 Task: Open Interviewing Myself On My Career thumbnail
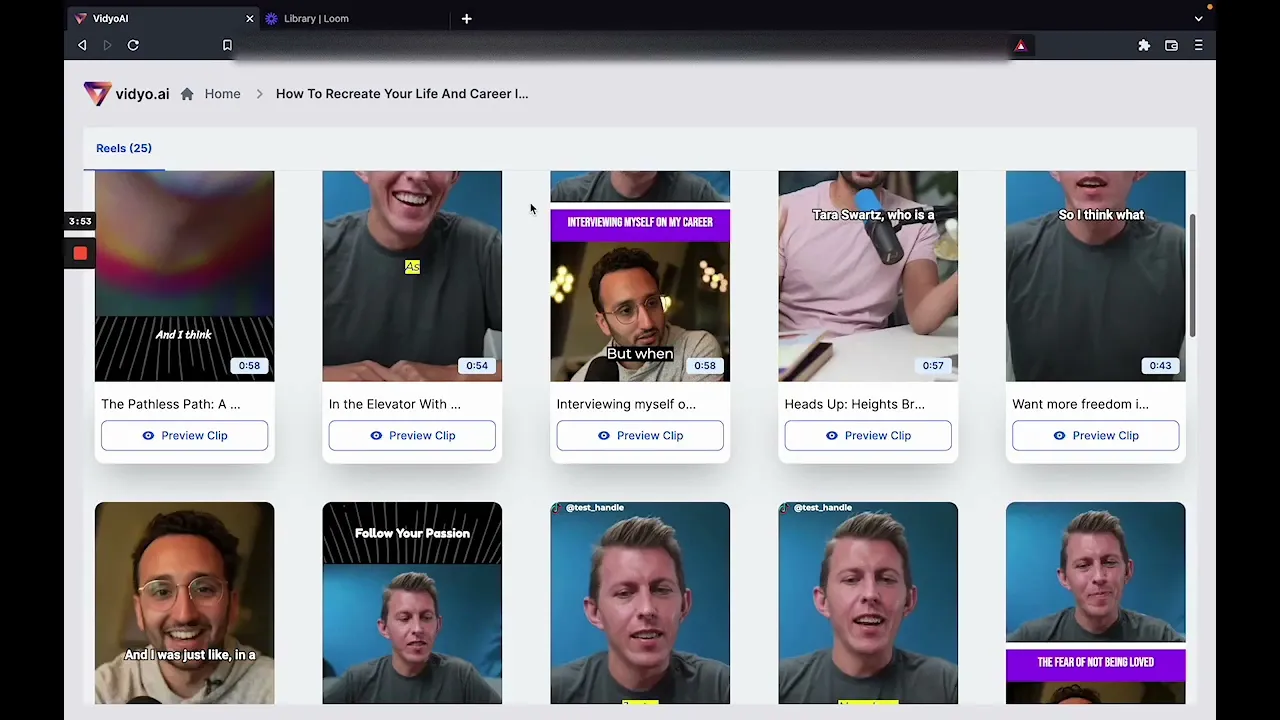coord(640,276)
